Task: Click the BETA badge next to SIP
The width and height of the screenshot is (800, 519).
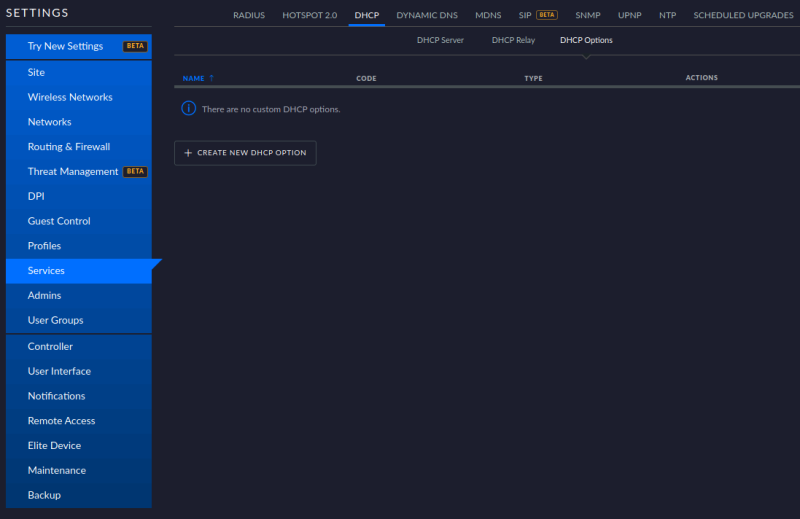Action: coord(547,15)
